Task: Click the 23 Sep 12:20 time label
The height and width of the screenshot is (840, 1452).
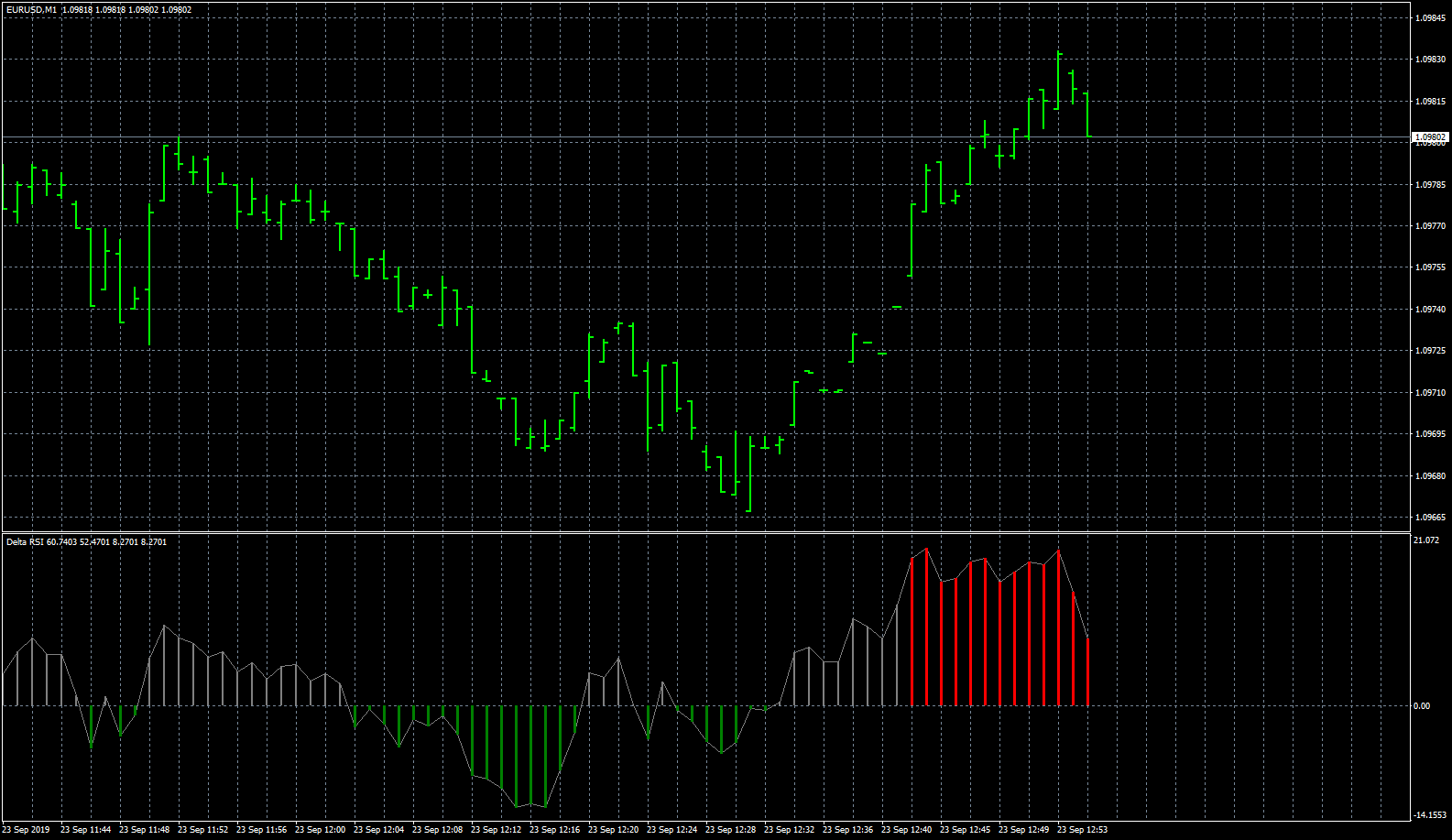Action: pos(614,830)
